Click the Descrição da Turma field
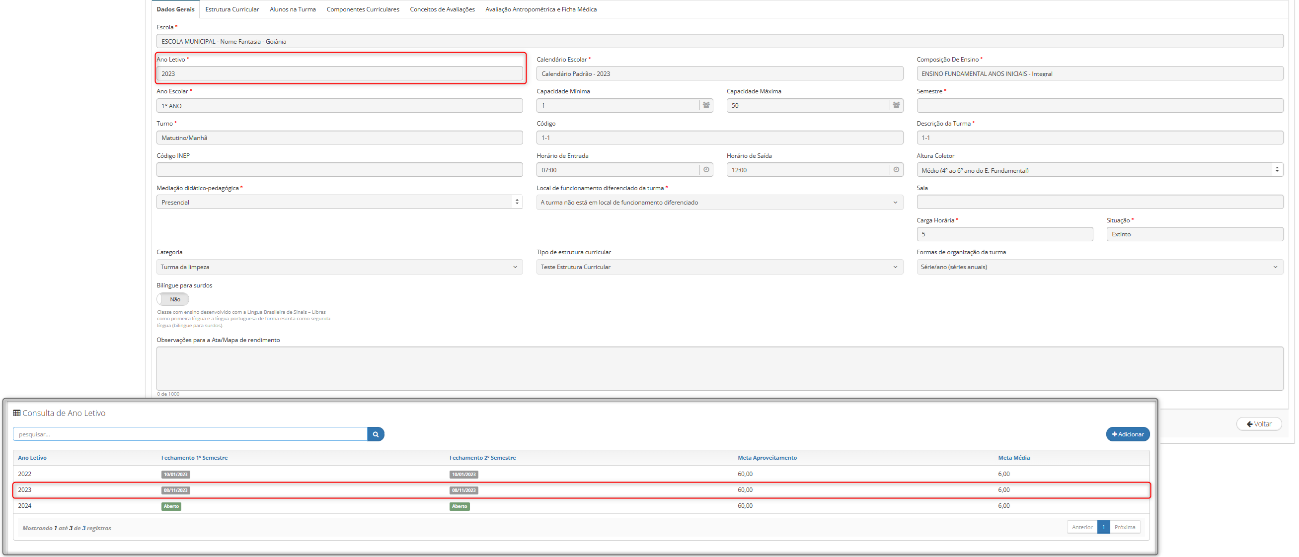The image size is (1299, 557). click(1100, 137)
